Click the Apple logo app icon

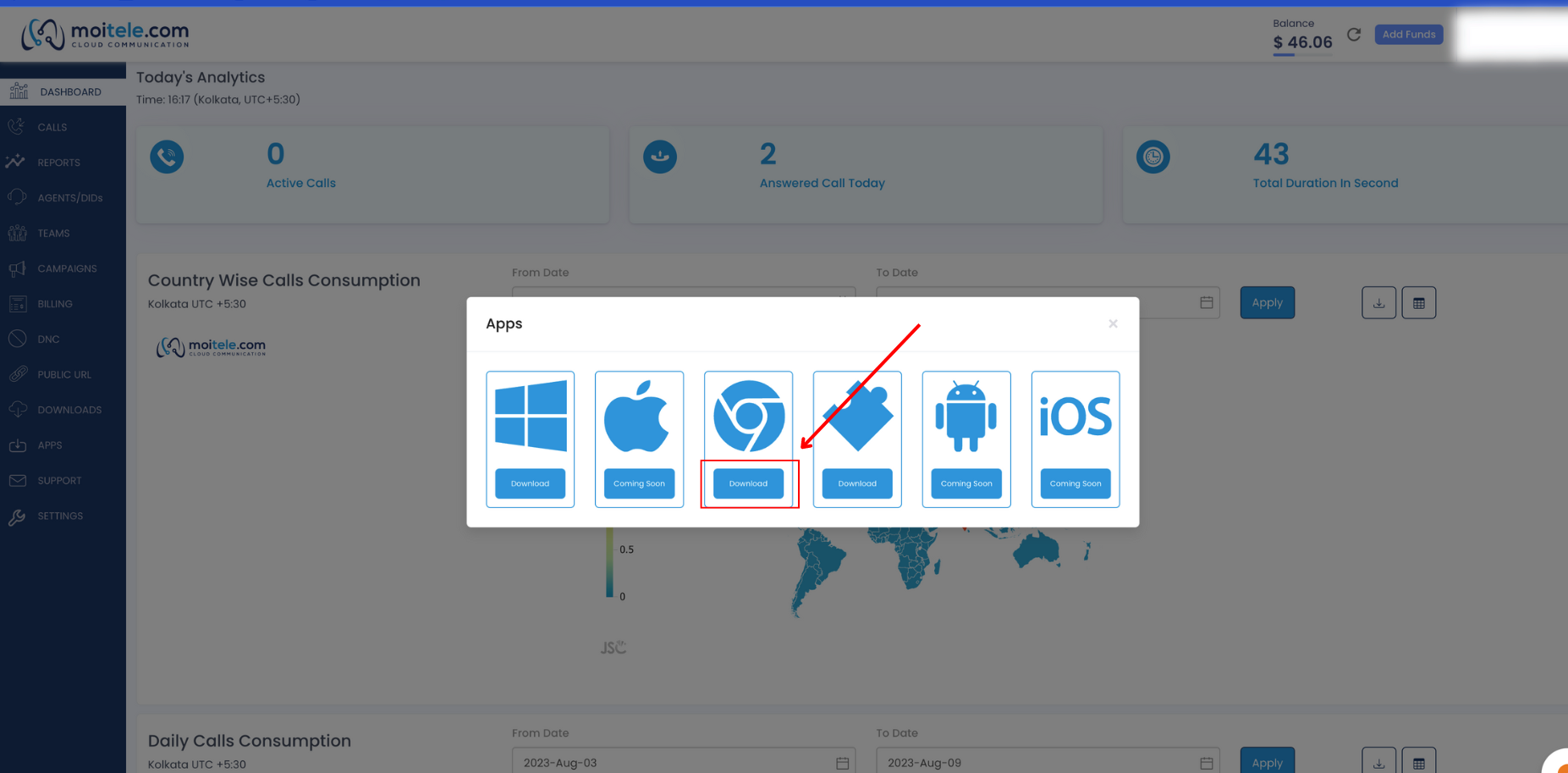click(x=637, y=416)
